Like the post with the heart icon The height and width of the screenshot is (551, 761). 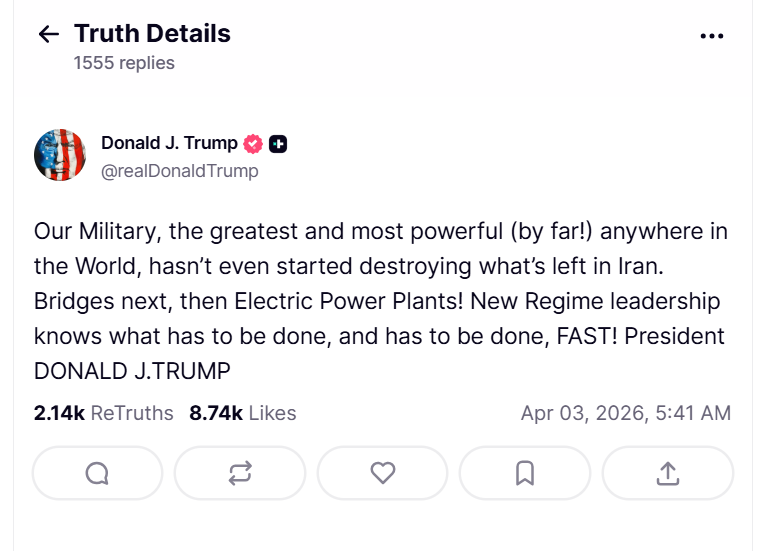tap(383, 473)
